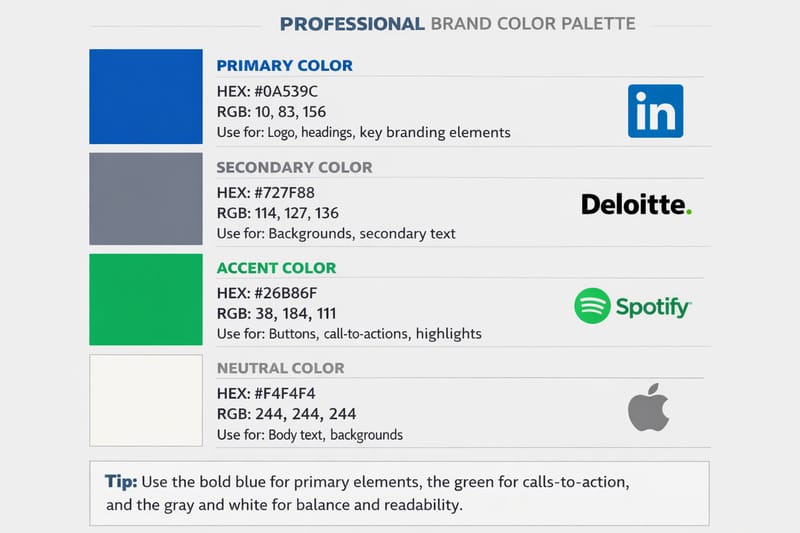Click the Spotify logo icon

coord(593,306)
